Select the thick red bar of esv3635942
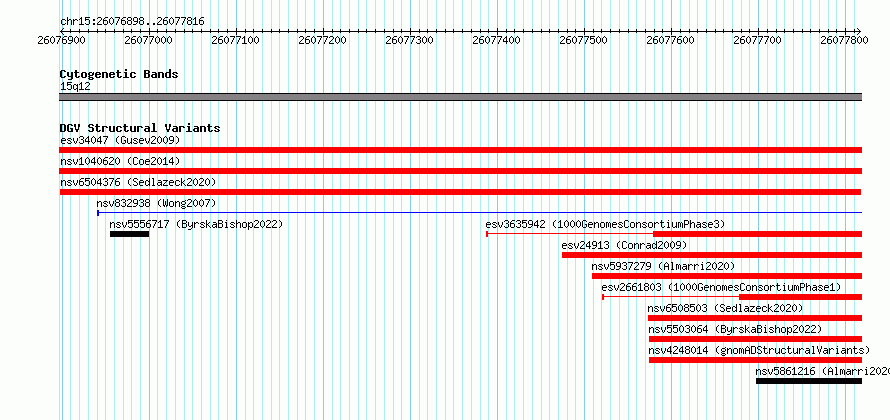890x420 pixels. [x=757, y=234]
